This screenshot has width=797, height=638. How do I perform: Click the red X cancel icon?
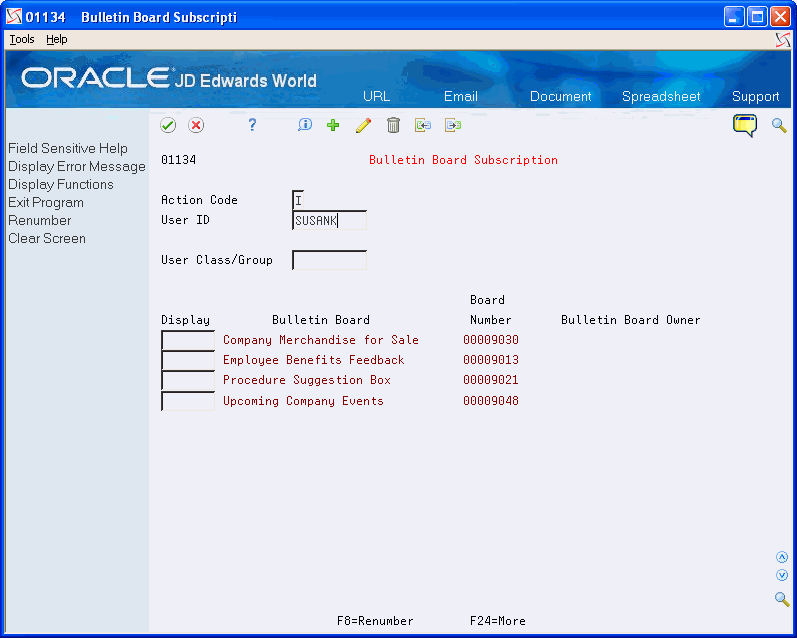point(196,125)
